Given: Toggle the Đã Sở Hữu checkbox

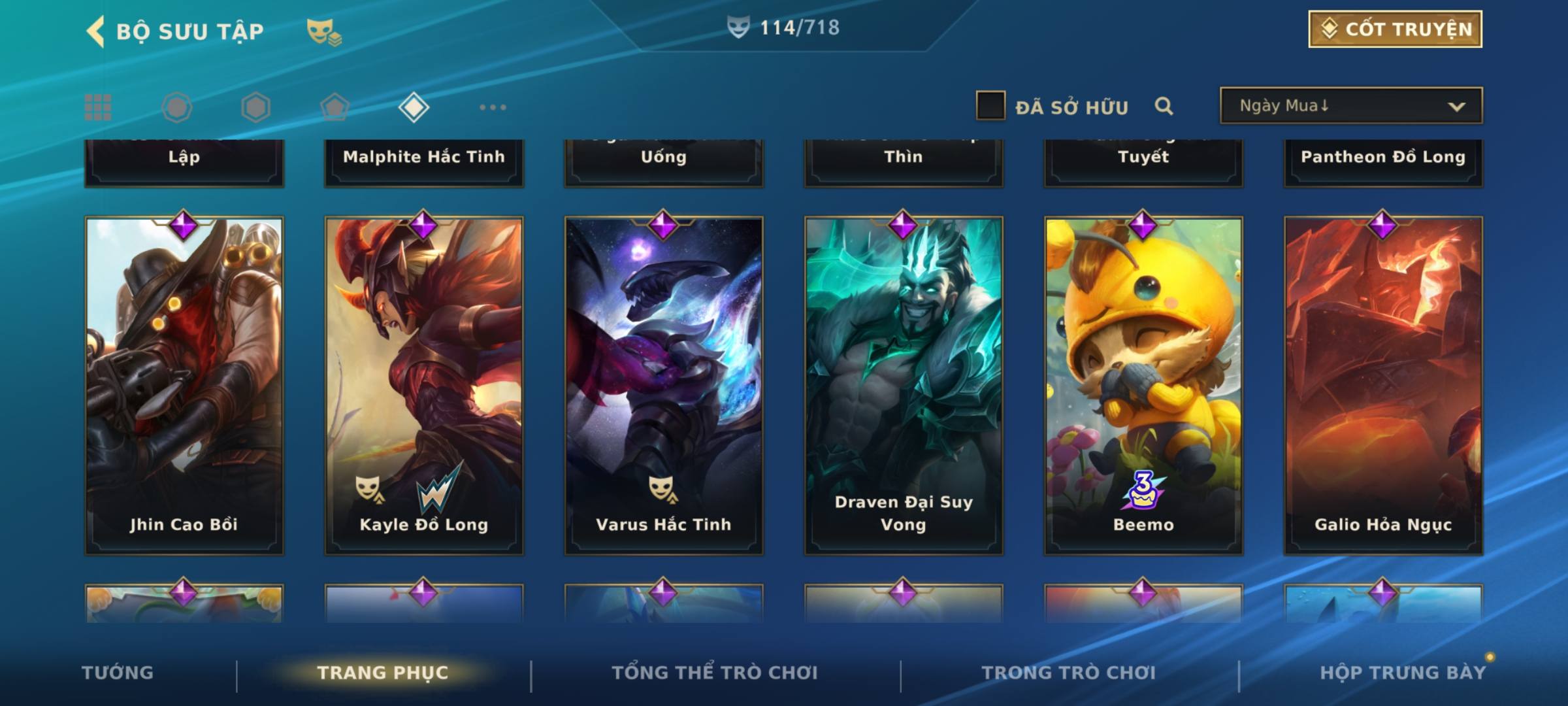Looking at the screenshot, I should pos(990,106).
